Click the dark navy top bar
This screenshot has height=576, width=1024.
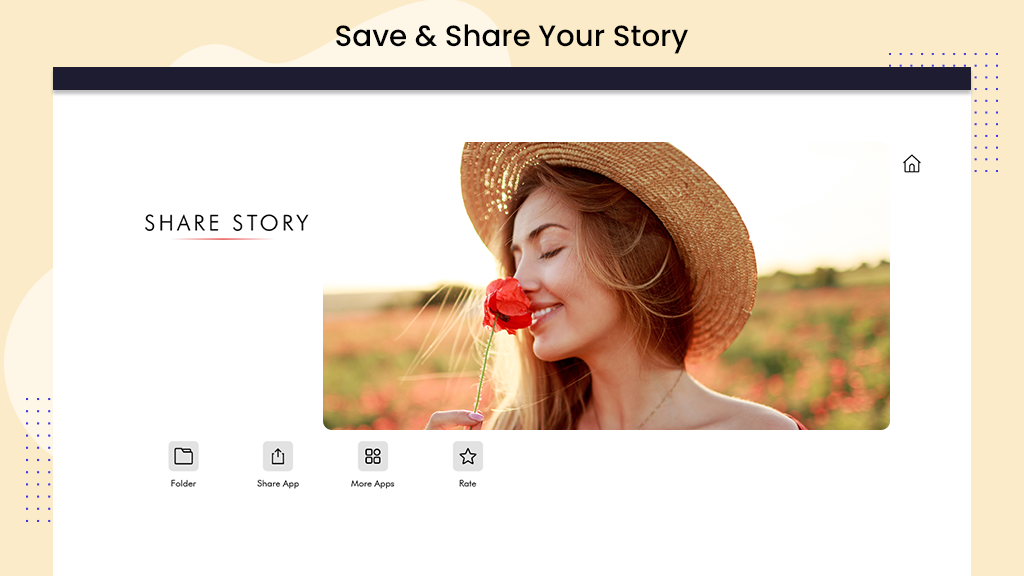click(x=511, y=78)
